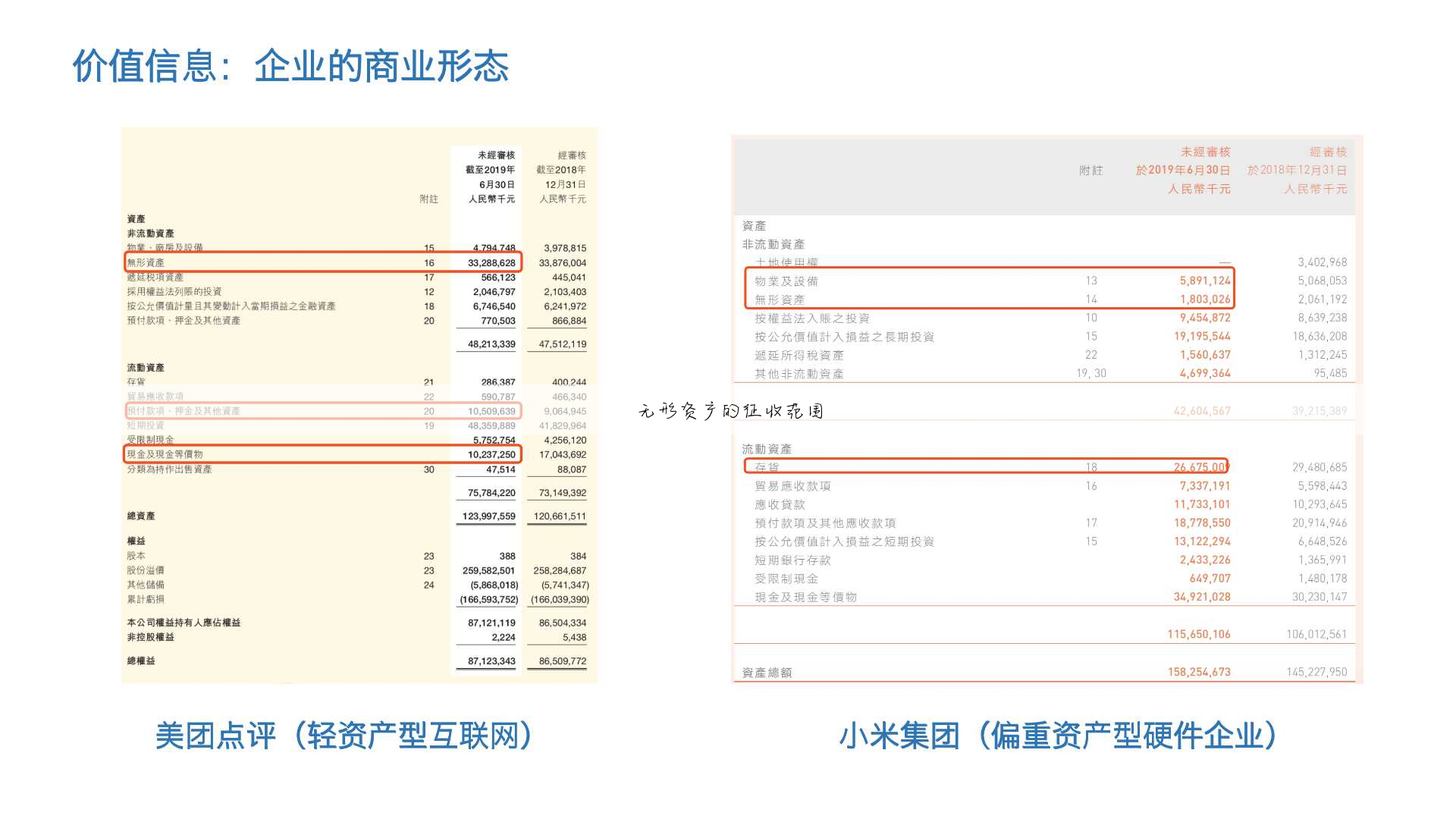The image size is (1456, 819).
Task: Select the current assets total '75,784,220'
Action: (x=491, y=493)
